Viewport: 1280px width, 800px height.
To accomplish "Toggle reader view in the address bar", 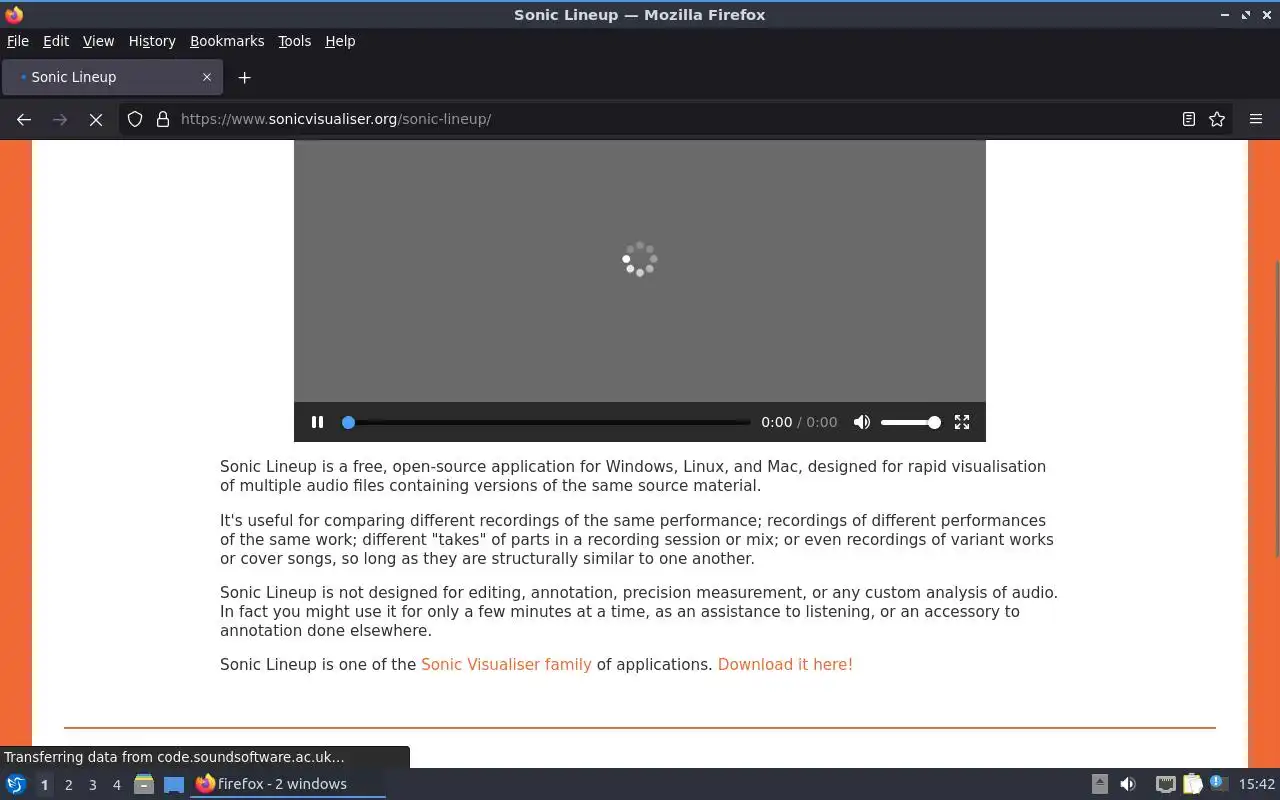I will click(1189, 119).
